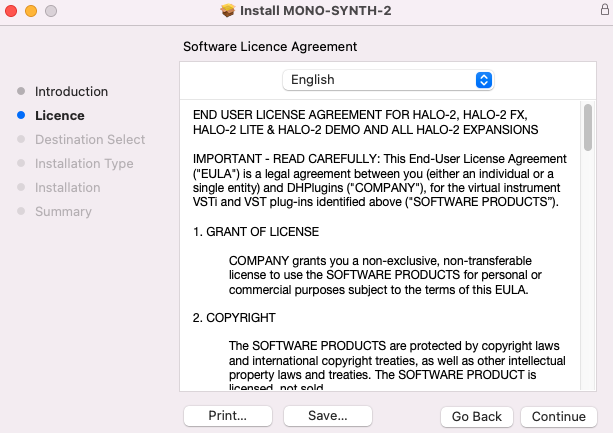
Task: Click the blue bullet beside Licence
Action: click(x=21, y=115)
